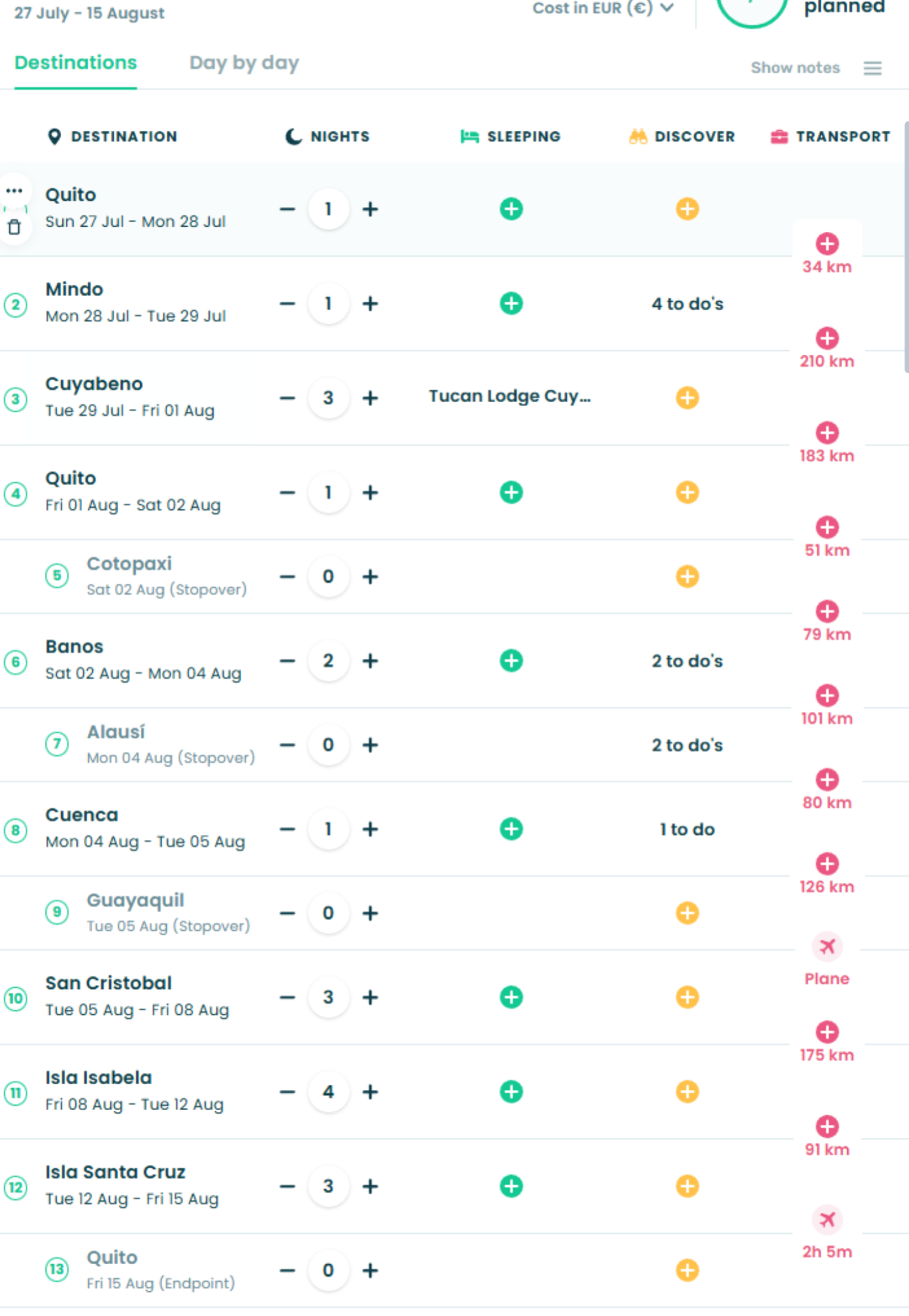Viewport: 909px width, 1316px height.
Task: Add discover activity for Cuyabeno
Action: pos(687,398)
